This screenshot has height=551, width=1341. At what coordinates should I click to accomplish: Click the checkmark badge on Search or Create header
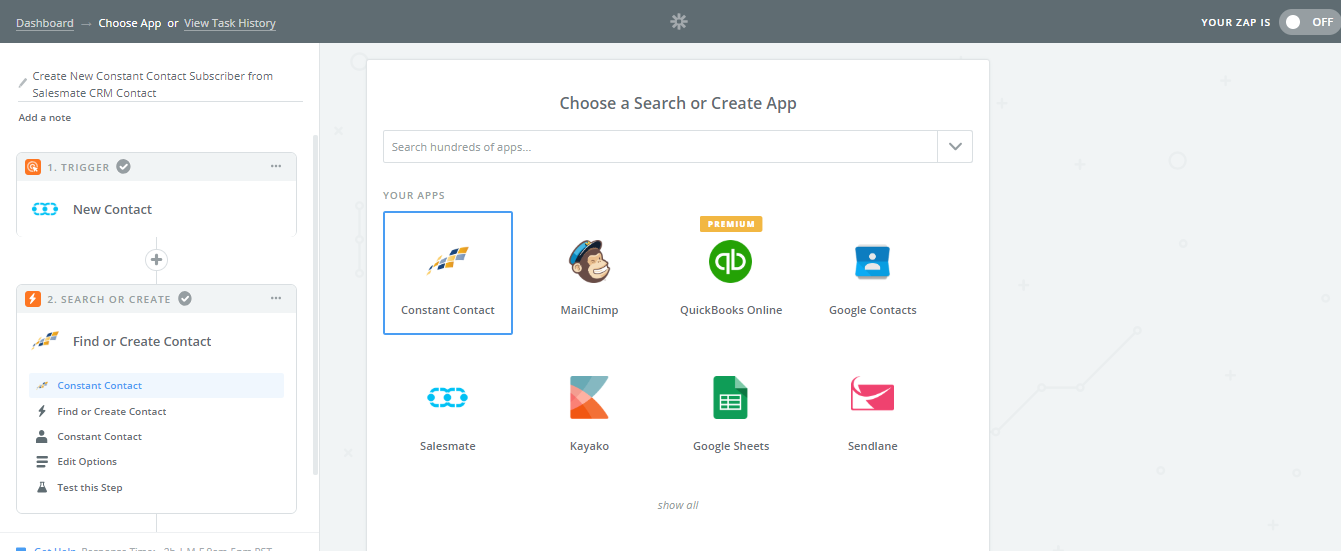[x=185, y=299]
